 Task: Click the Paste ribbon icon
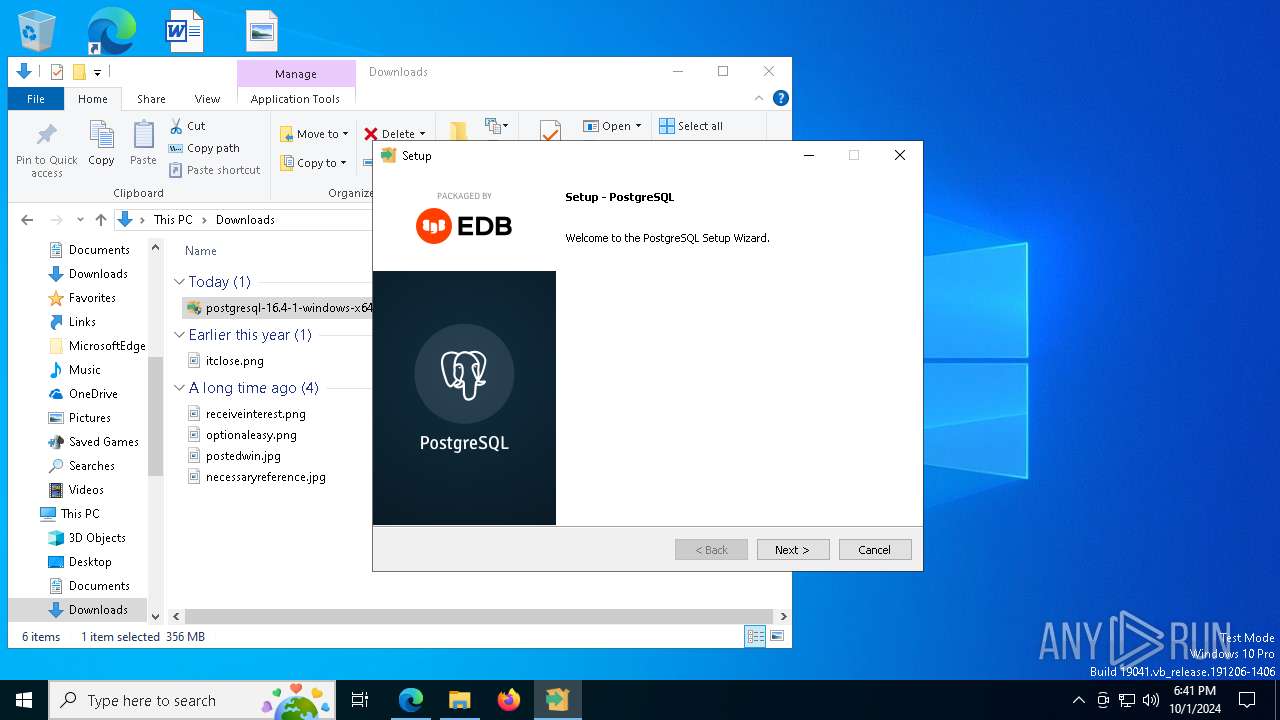[x=143, y=143]
